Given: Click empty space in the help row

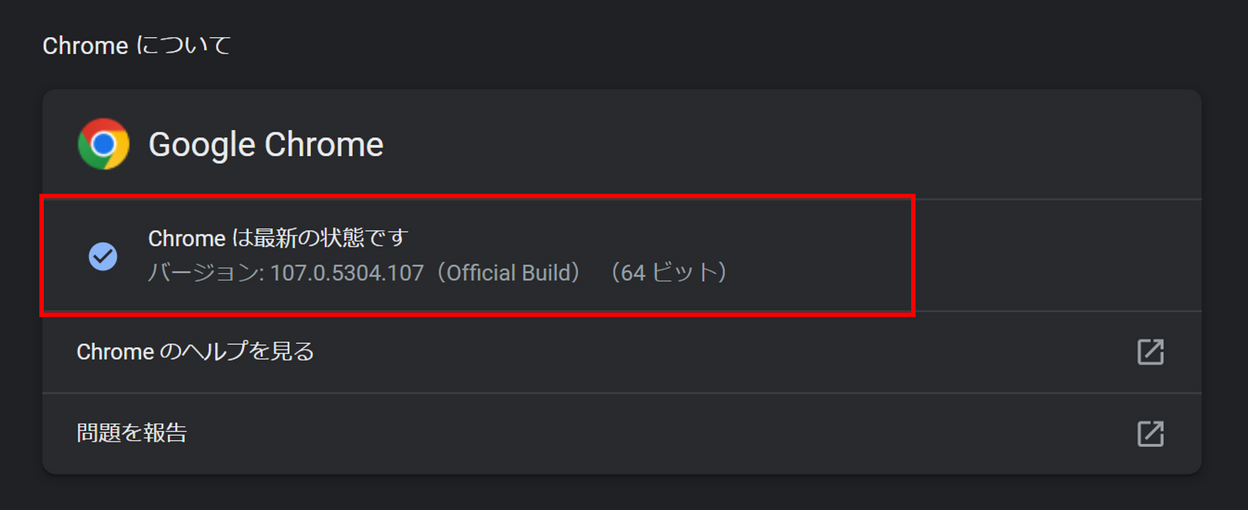Looking at the screenshot, I should (x=720, y=352).
